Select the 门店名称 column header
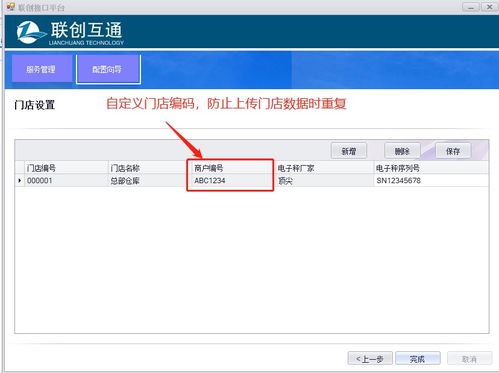 [150, 168]
